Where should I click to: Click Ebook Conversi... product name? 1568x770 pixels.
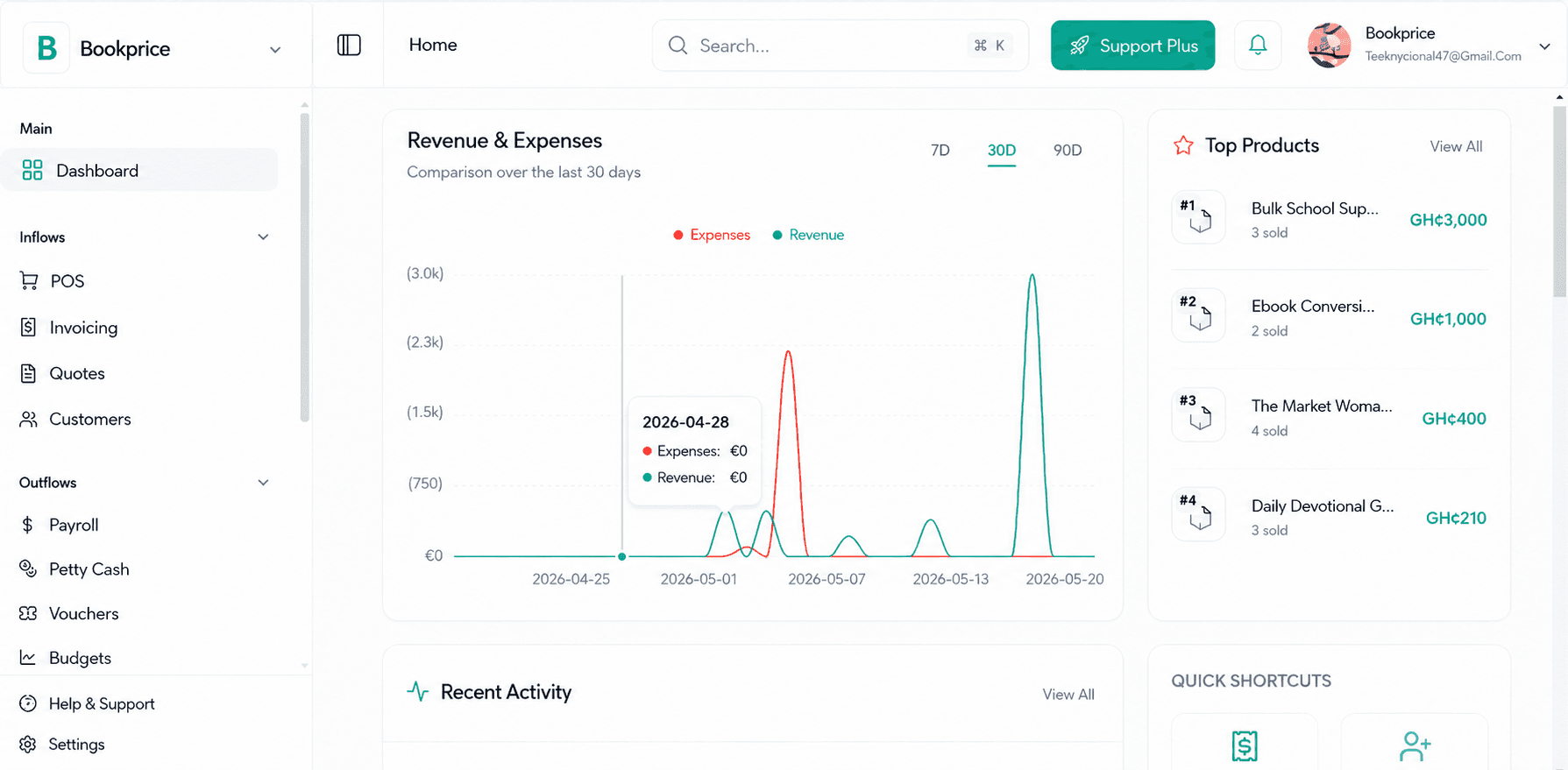pos(1313,306)
